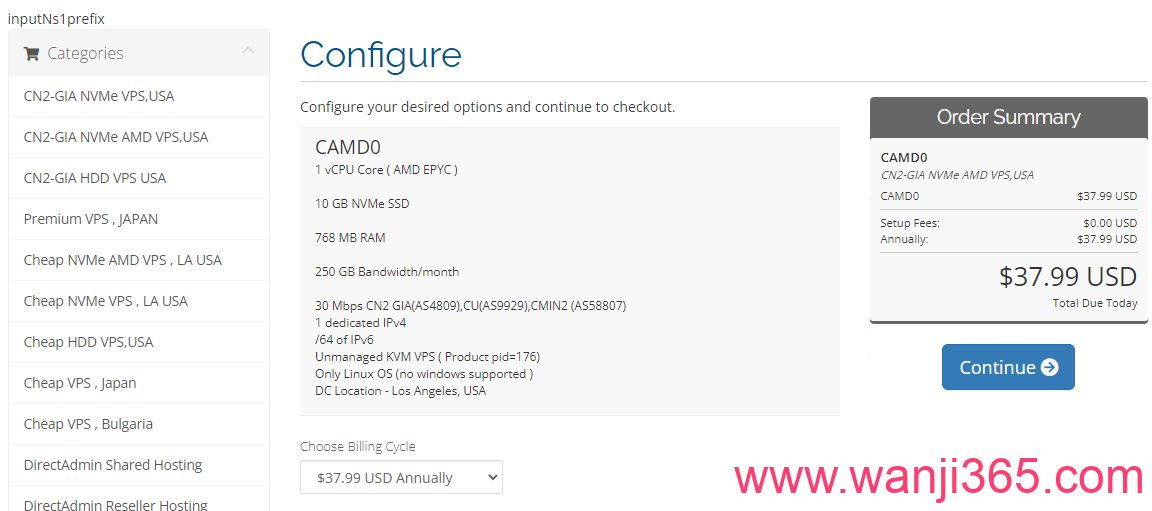Image resolution: width=1152 pixels, height=511 pixels.
Task: Open Cheap VPS, Japan category
Action: pos(80,383)
